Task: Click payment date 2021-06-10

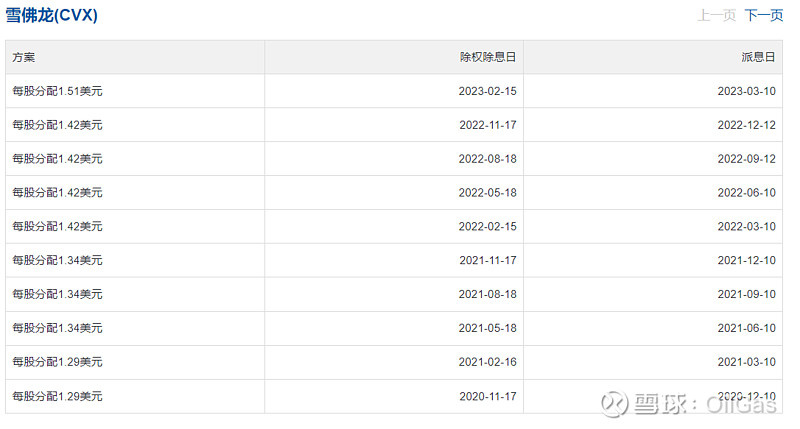Action: pos(746,328)
